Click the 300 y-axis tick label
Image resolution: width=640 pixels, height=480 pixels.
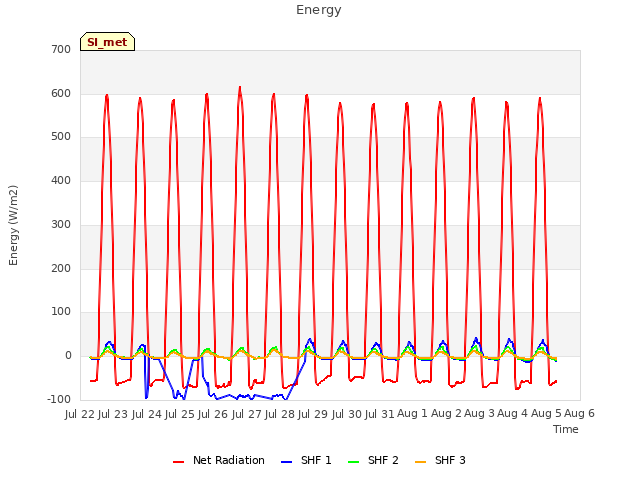point(61,224)
